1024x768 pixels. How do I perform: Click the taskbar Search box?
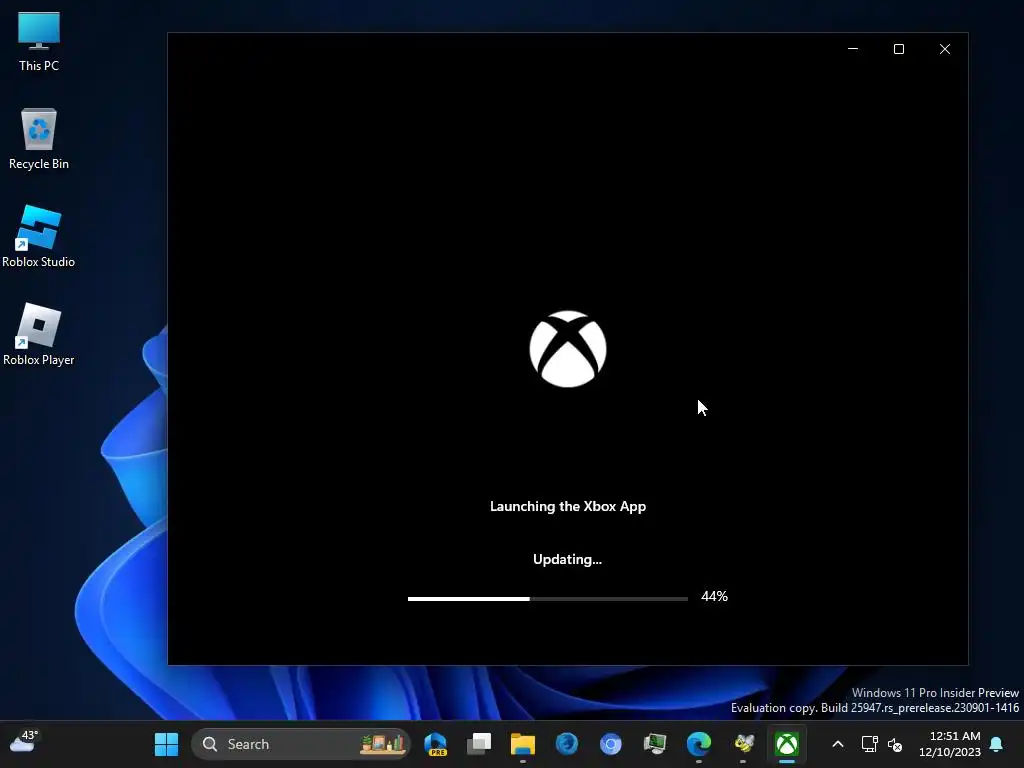coord(301,744)
